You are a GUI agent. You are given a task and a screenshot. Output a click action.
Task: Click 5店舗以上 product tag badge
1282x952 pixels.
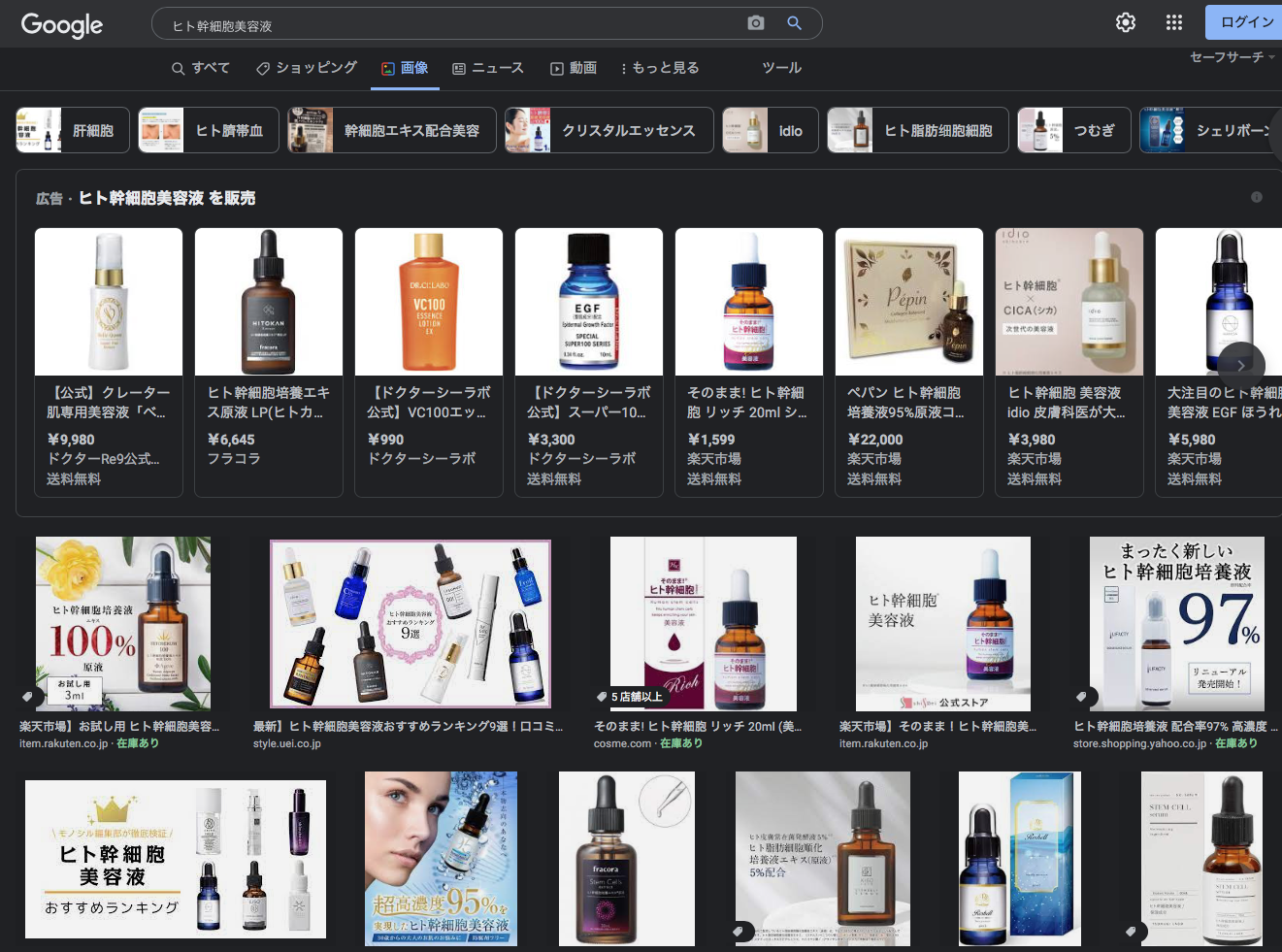630,697
